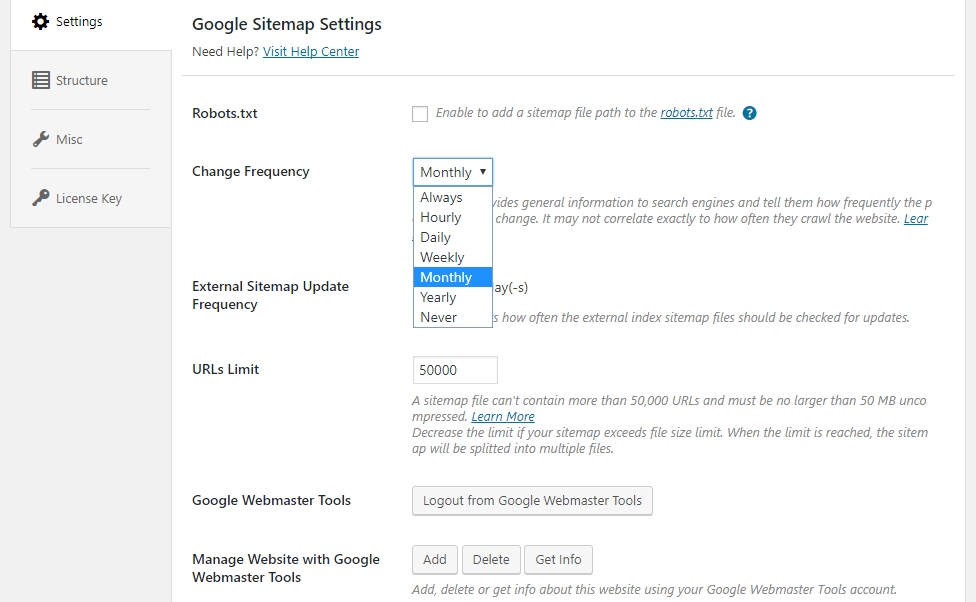Click the Google Sitemap Settings heading

(287, 24)
